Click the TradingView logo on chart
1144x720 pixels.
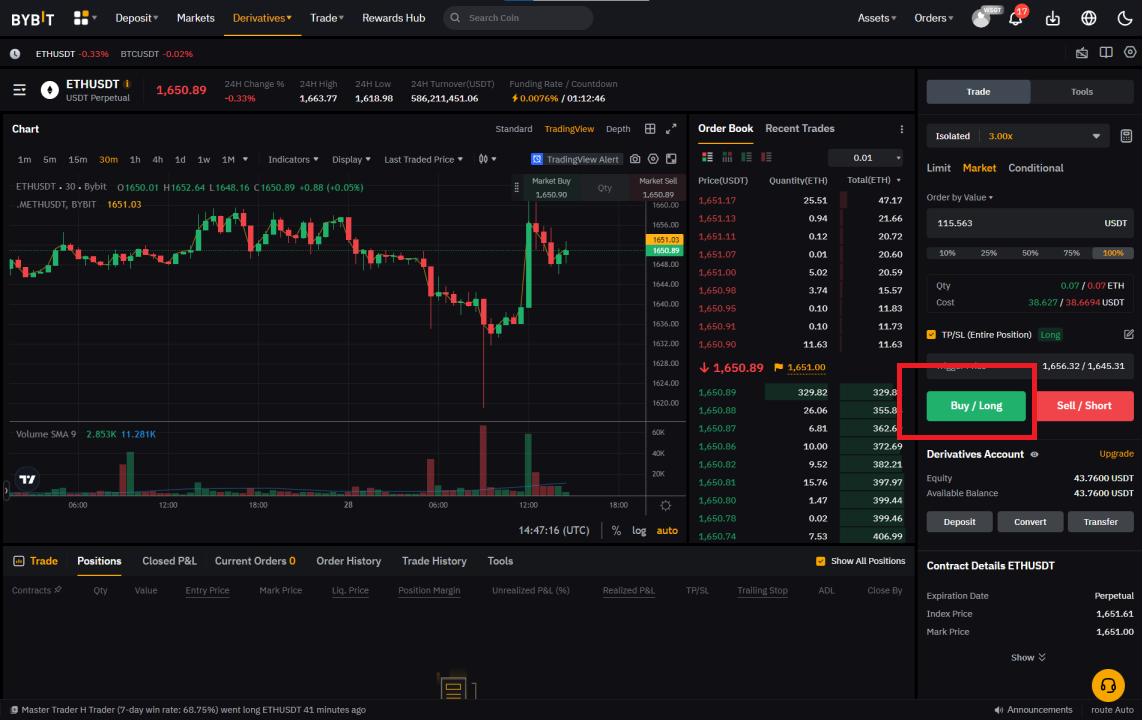coord(27,479)
